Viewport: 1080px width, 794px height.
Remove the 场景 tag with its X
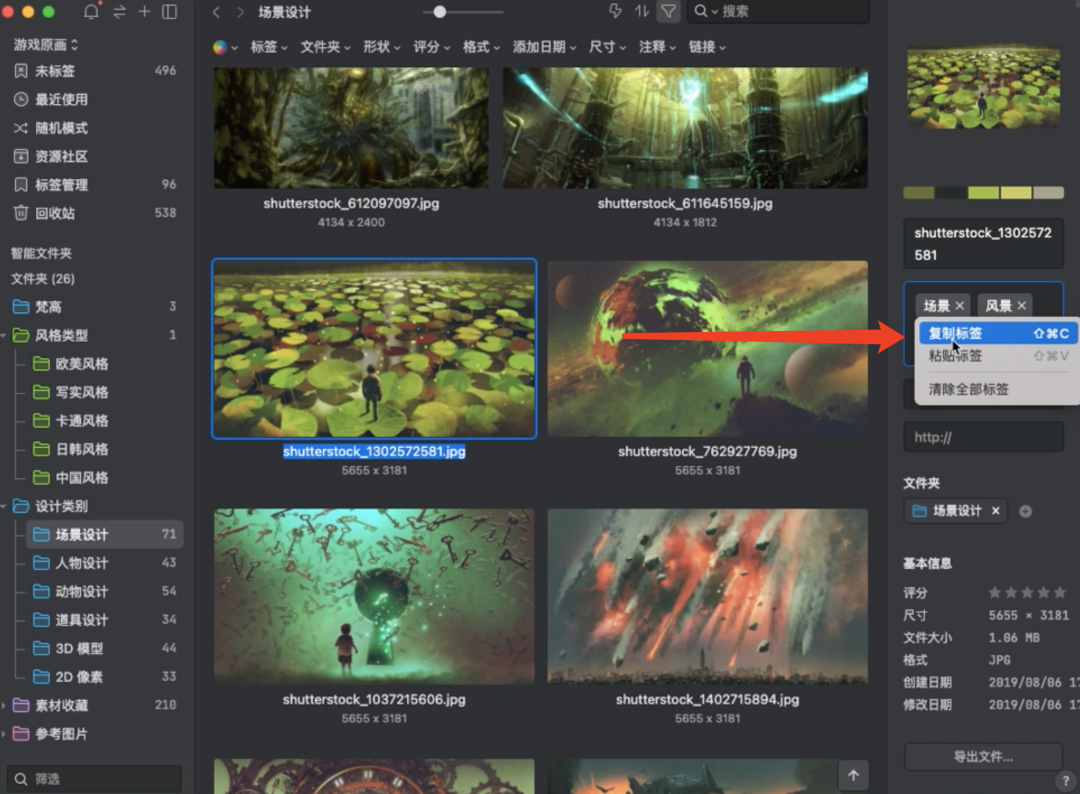960,306
